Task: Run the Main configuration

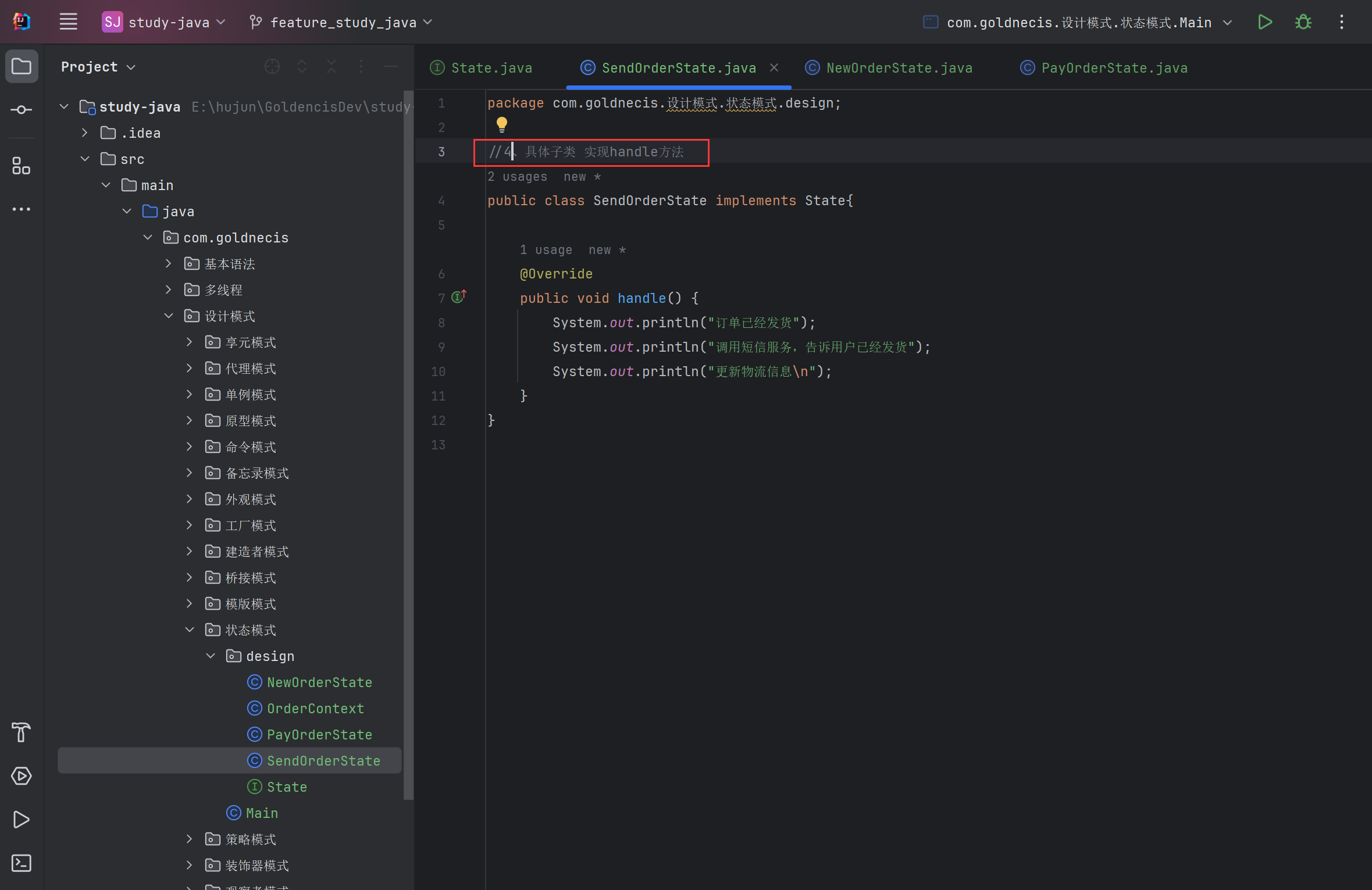Action: click(x=1264, y=22)
